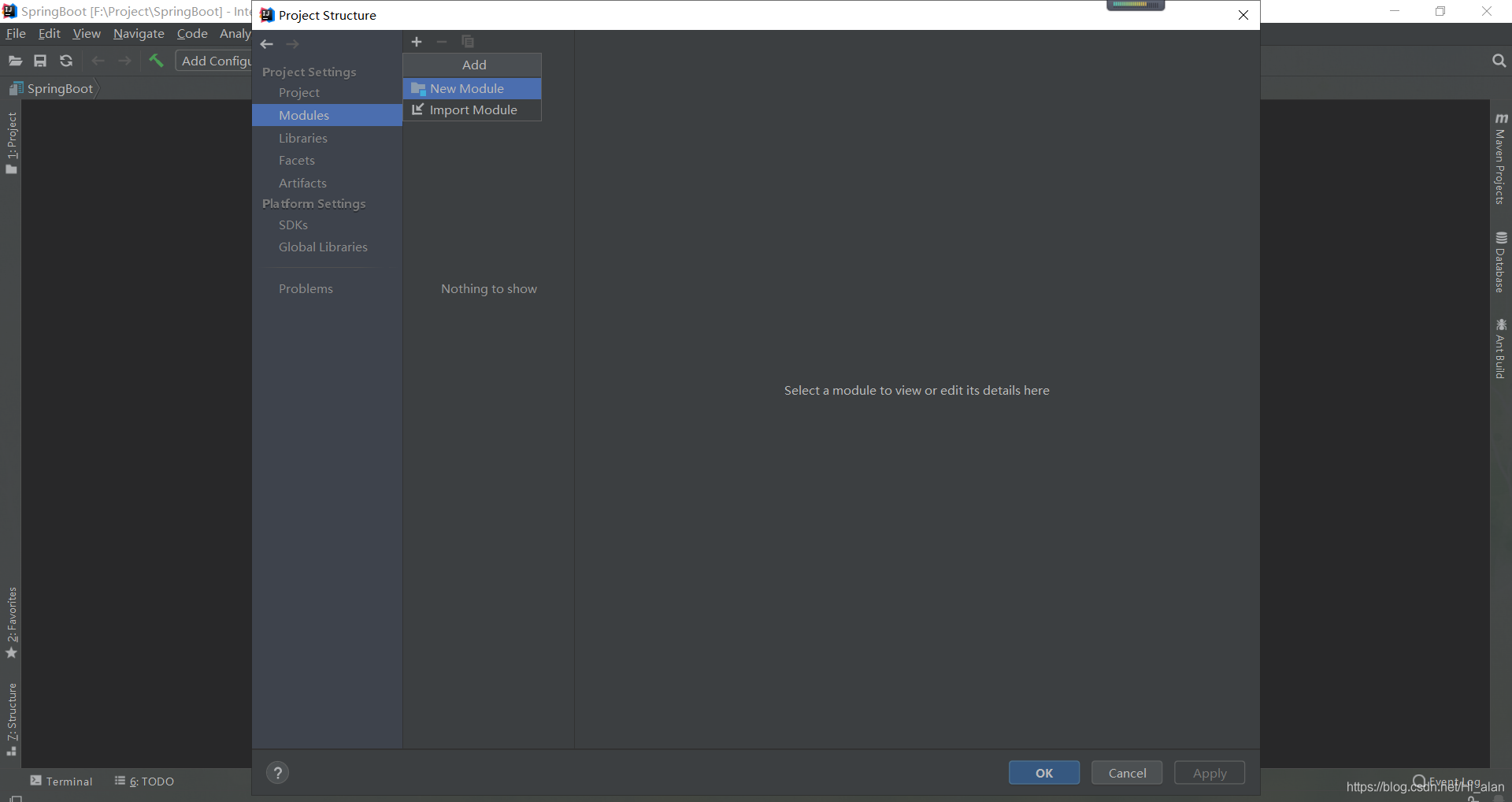Open the Structure tool window tab
Screen dimensions: 1512x802
point(11,718)
